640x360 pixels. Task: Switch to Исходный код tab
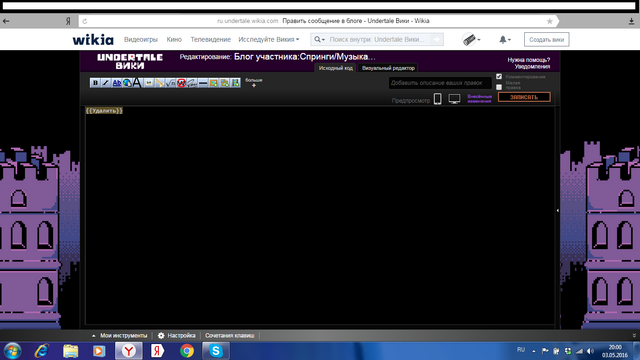[336, 68]
